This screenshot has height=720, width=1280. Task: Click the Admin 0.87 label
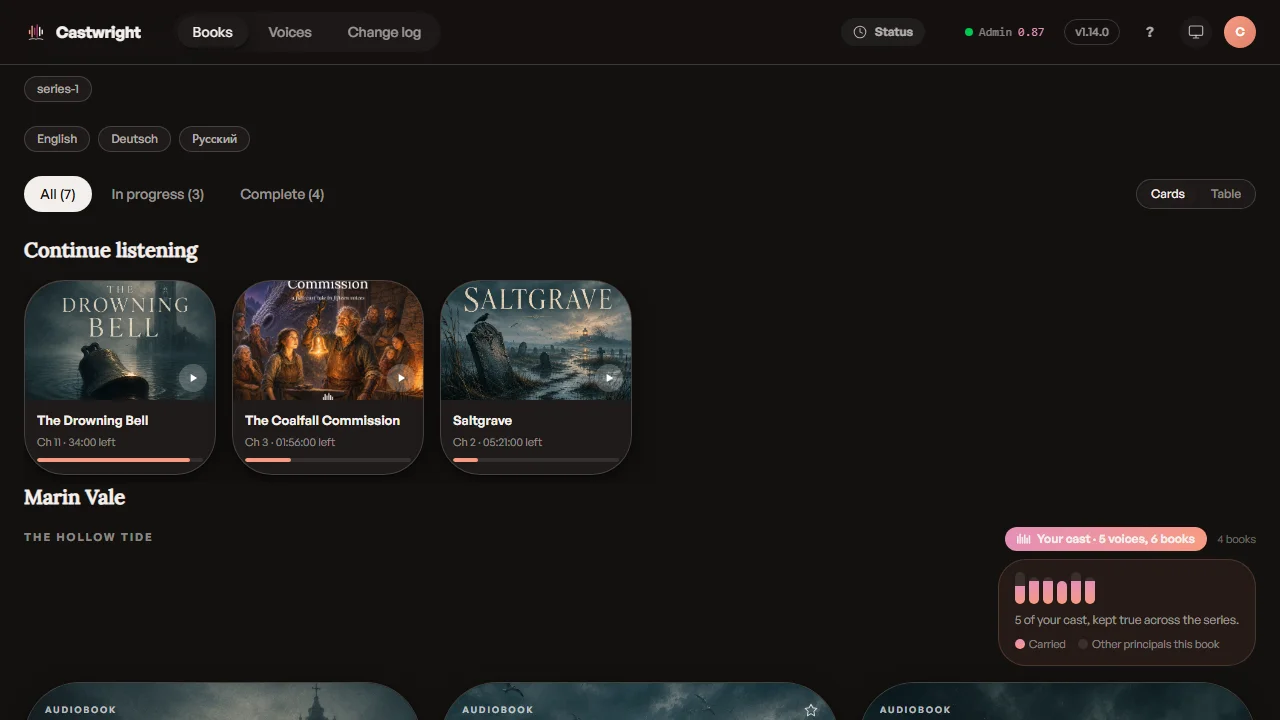[1011, 32]
